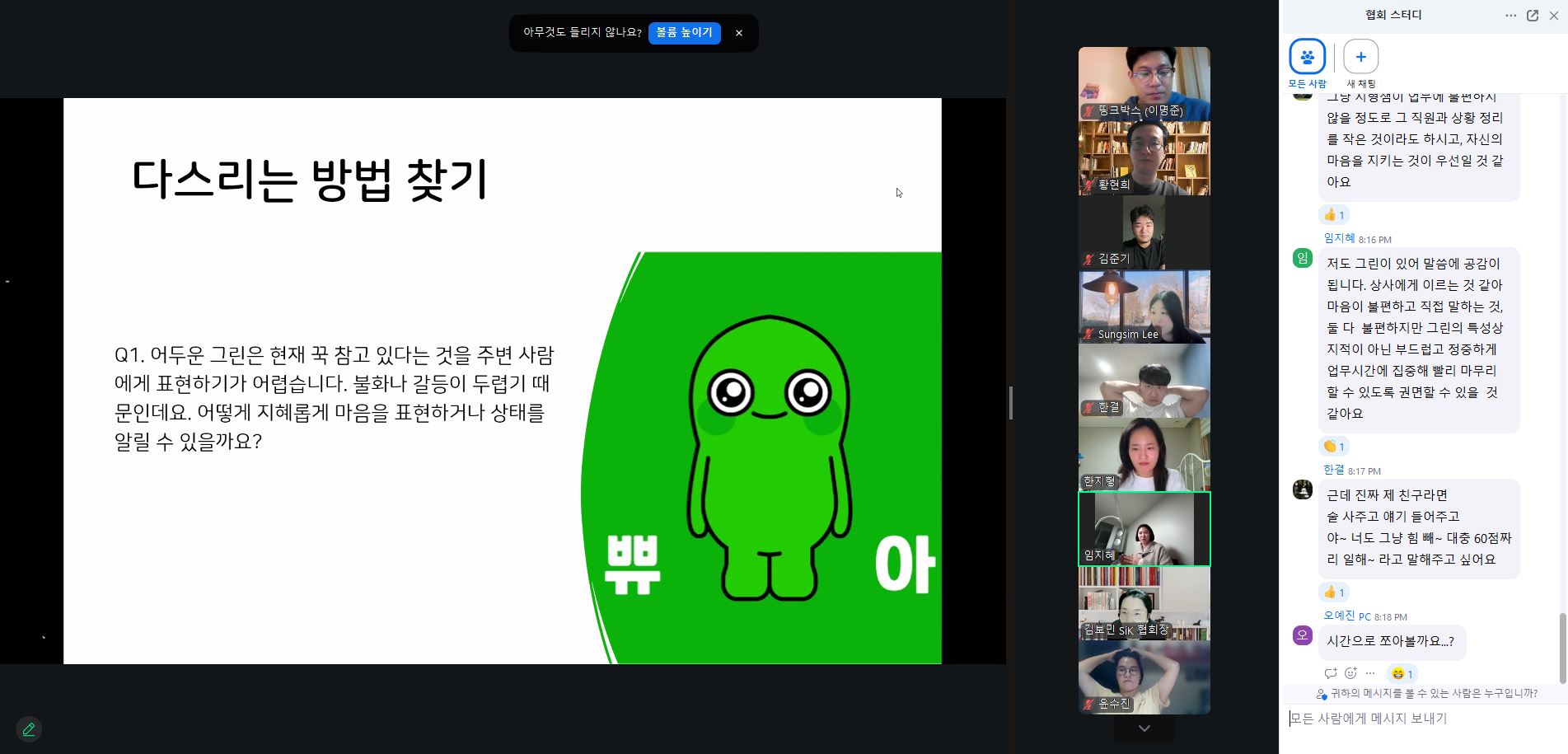Expand more participants with down chevron
1568x754 pixels.
tap(1144, 728)
